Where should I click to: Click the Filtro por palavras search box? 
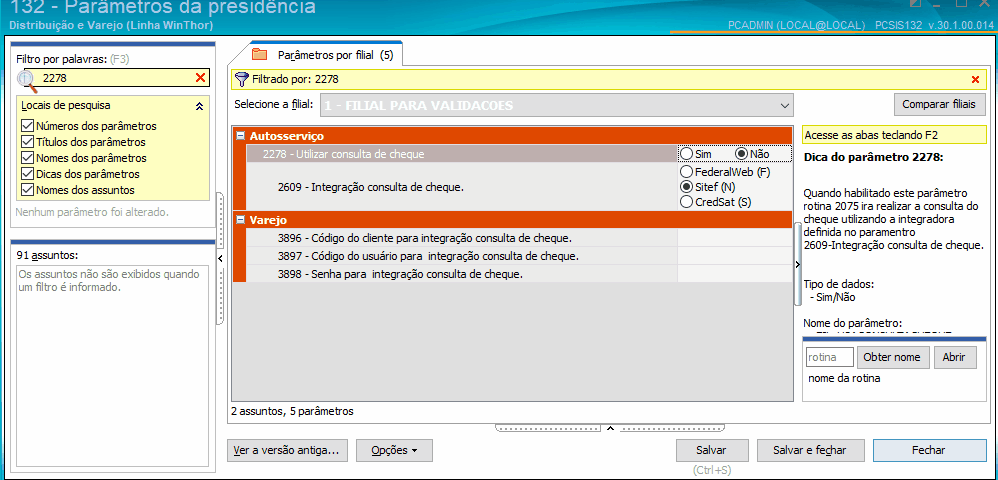(x=116, y=78)
